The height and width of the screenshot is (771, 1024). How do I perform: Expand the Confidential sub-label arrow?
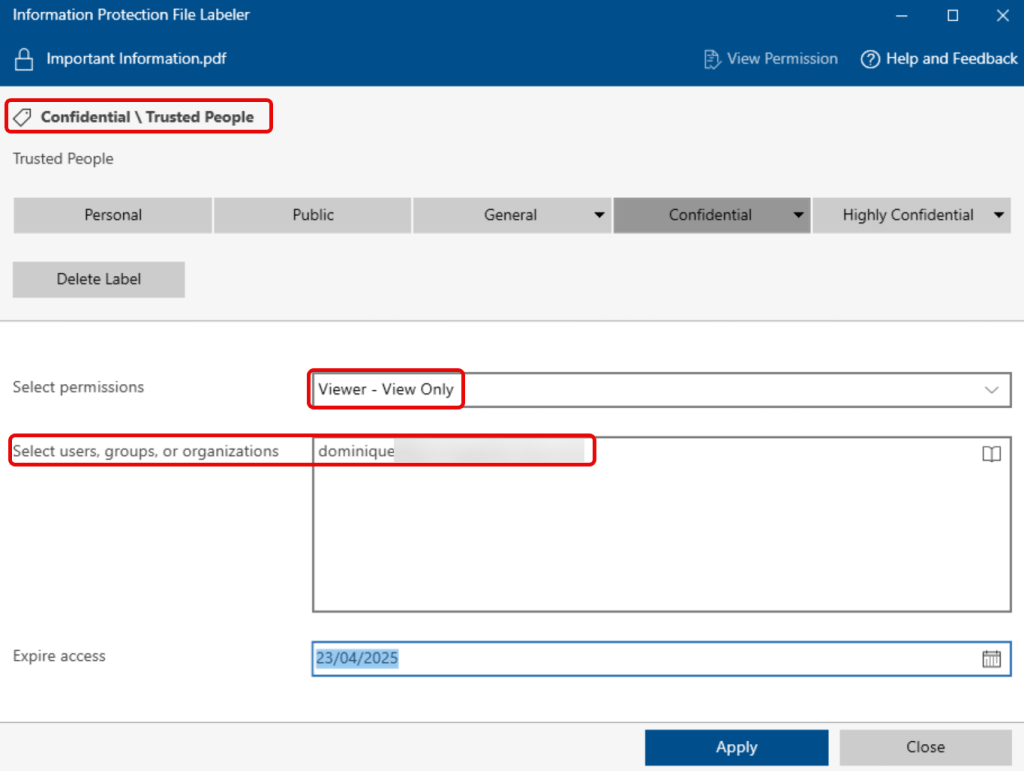click(798, 215)
